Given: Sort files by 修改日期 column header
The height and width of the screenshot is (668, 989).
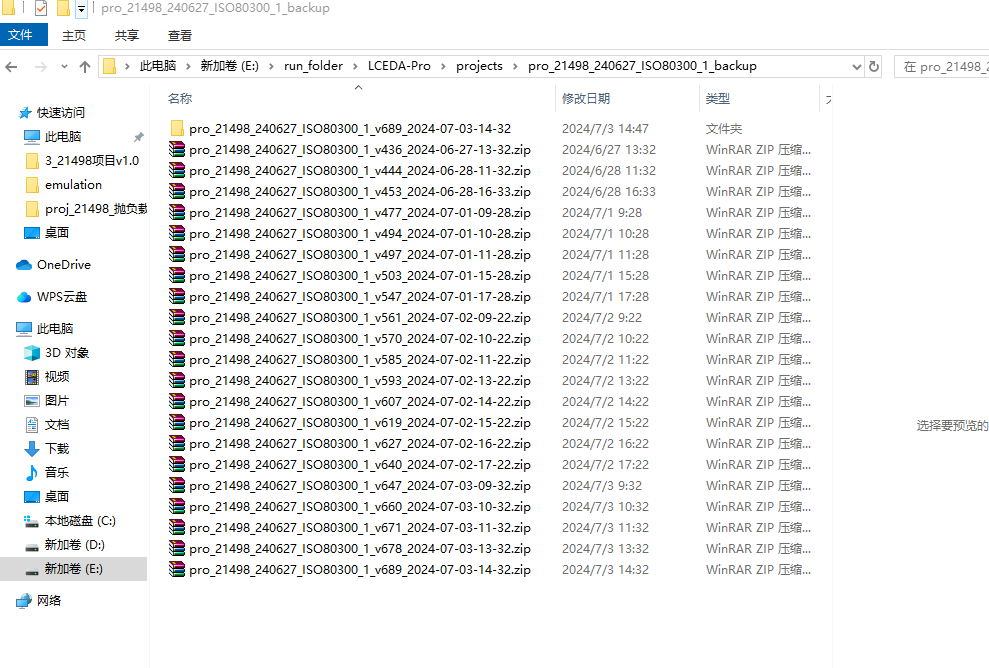Looking at the screenshot, I should [x=586, y=98].
